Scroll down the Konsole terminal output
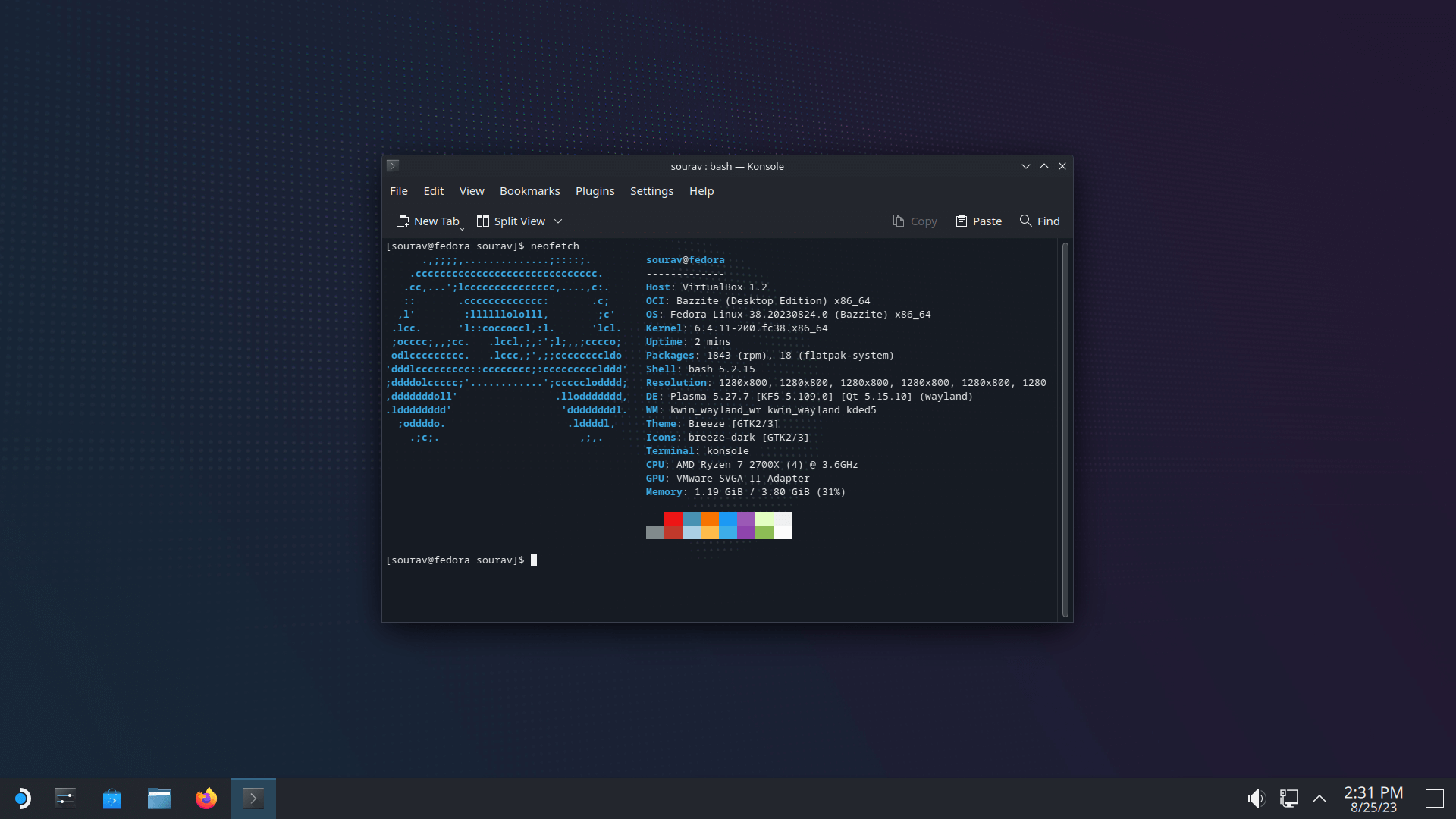The image size is (1456, 819). pos(1065,615)
